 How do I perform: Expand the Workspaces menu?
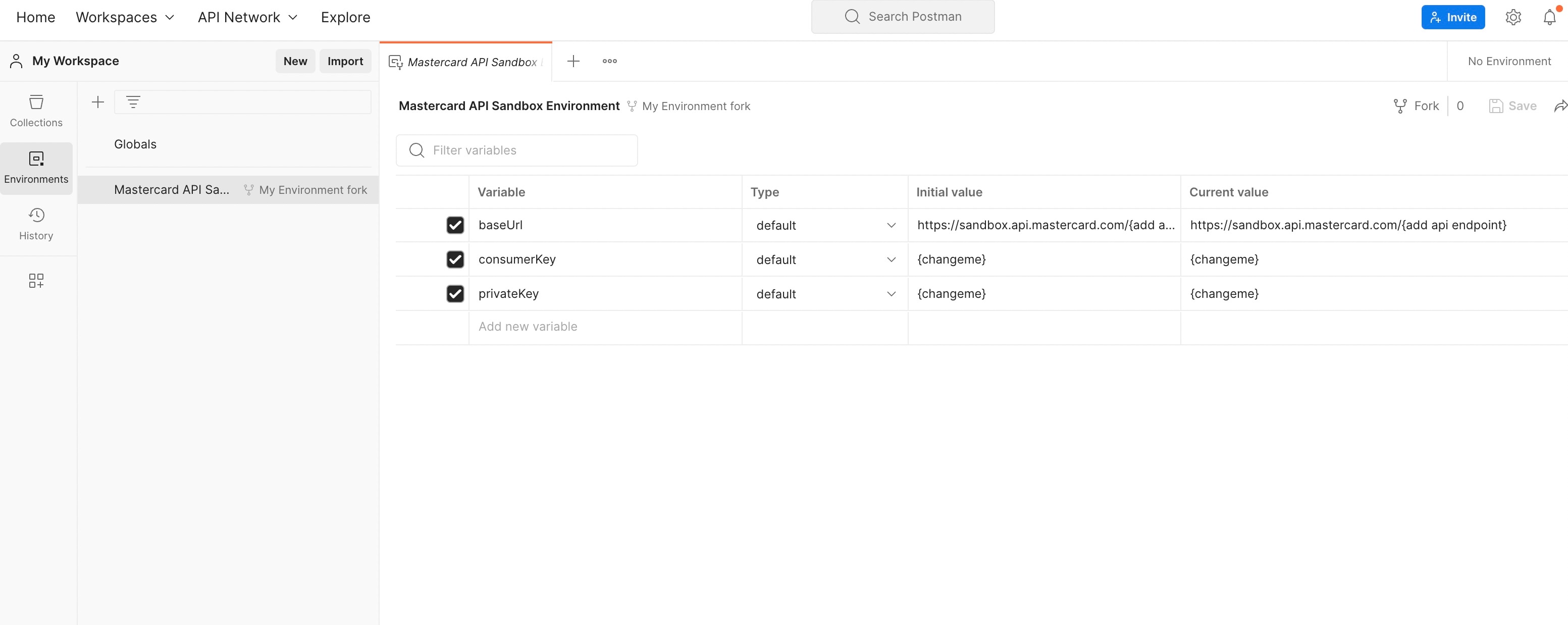(125, 17)
